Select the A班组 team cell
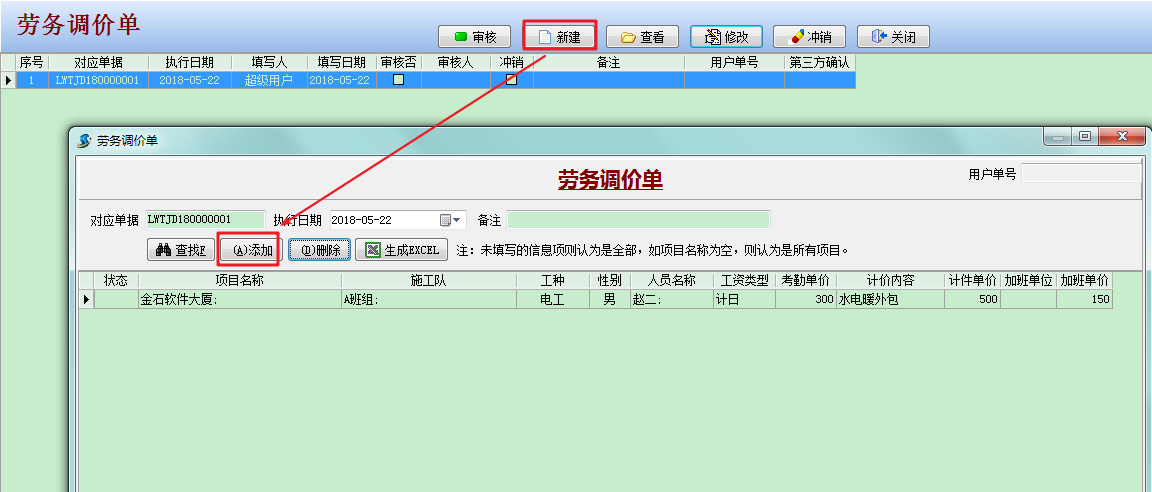Image resolution: width=1152 pixels, height=492 pixels. tap(429, 299)
